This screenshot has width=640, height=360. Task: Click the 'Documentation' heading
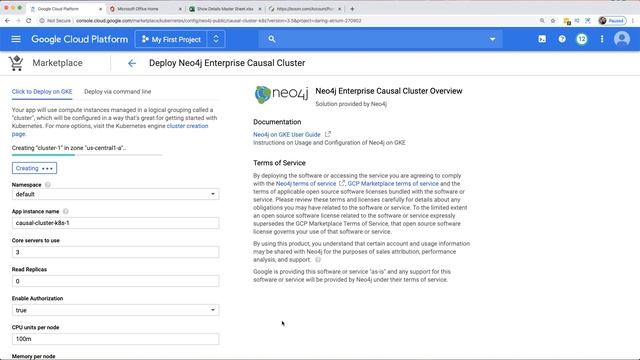[x=277, y=122]
